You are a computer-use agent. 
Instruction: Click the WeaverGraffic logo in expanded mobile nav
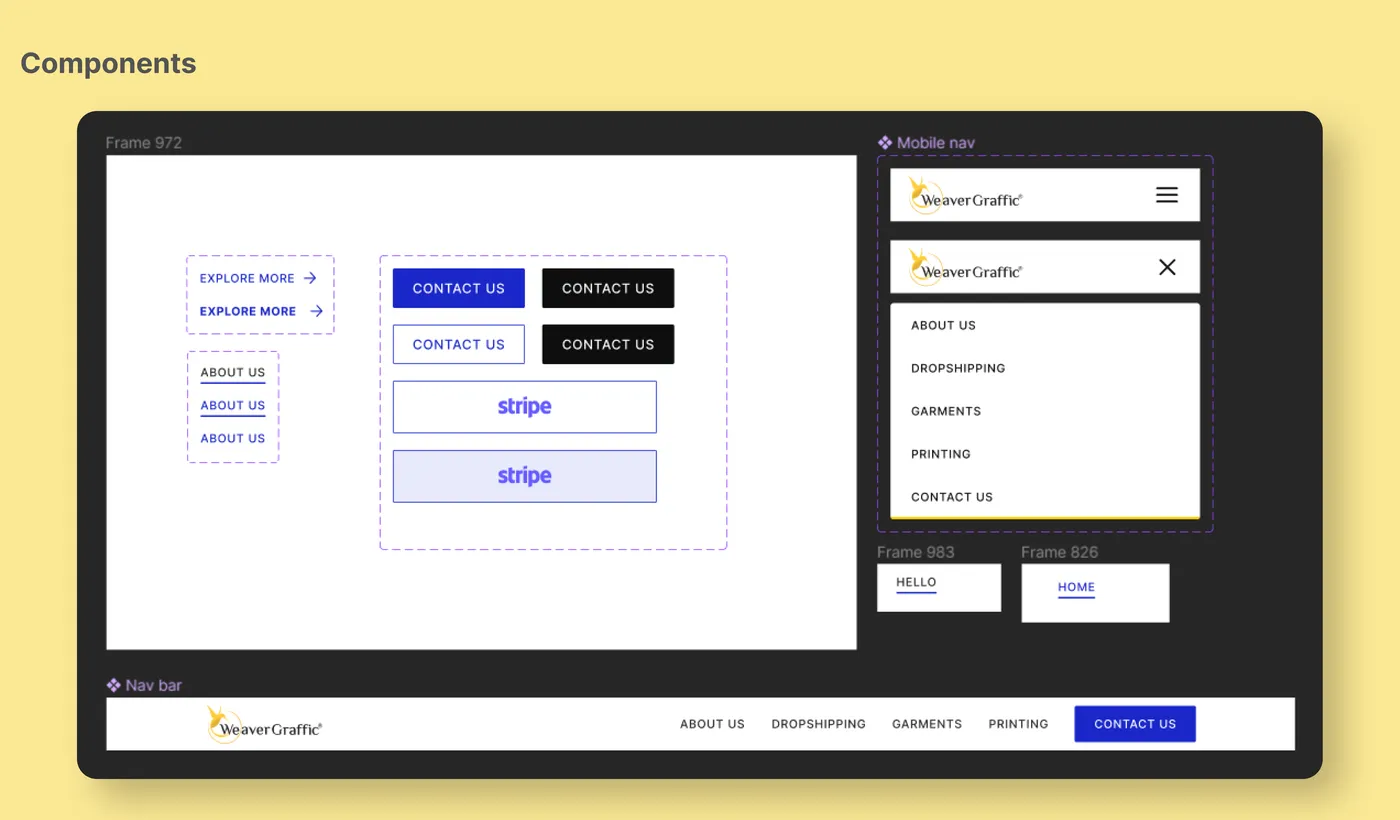[965, 267]
